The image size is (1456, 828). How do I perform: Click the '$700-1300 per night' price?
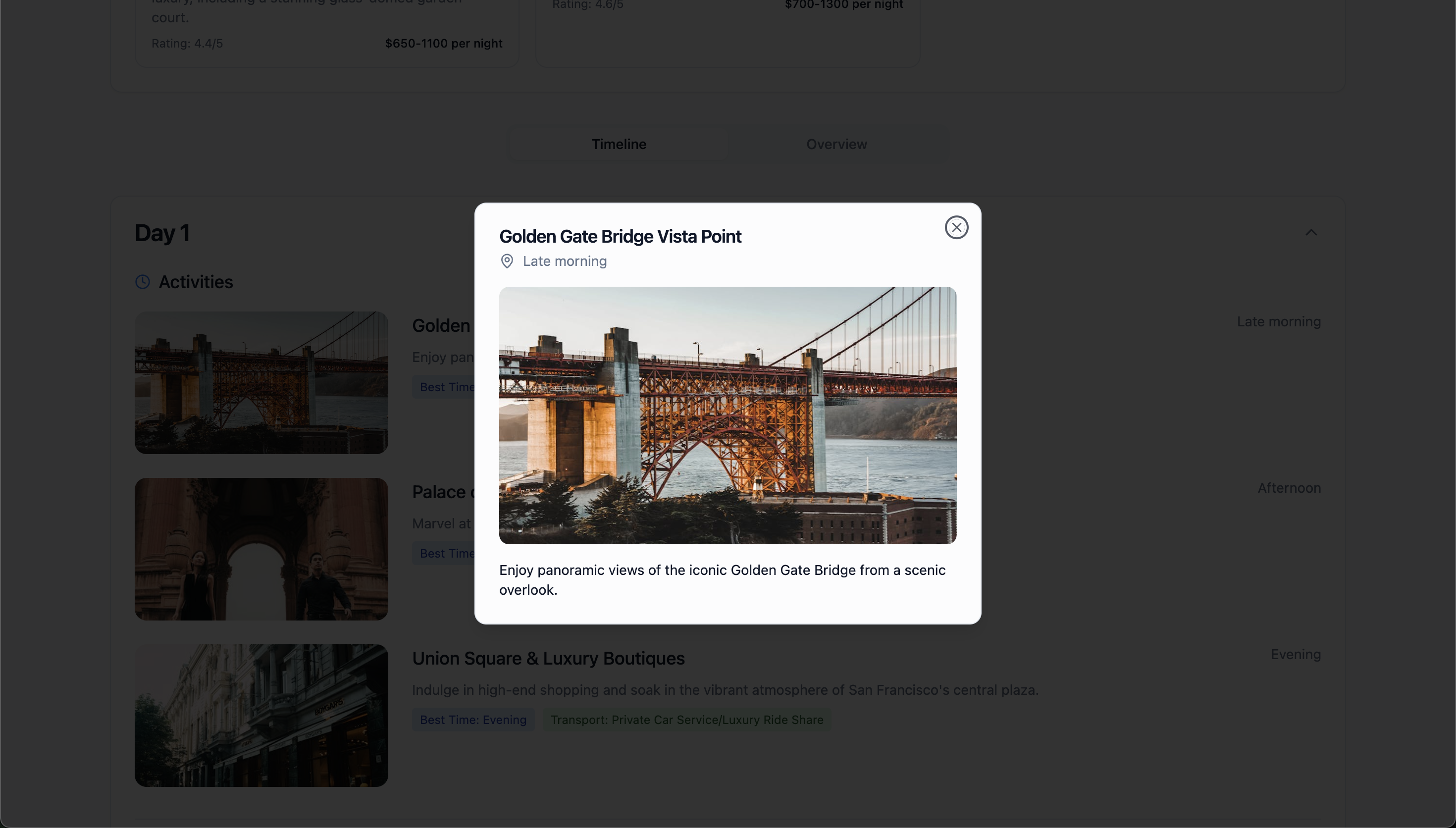click(844, 4)
